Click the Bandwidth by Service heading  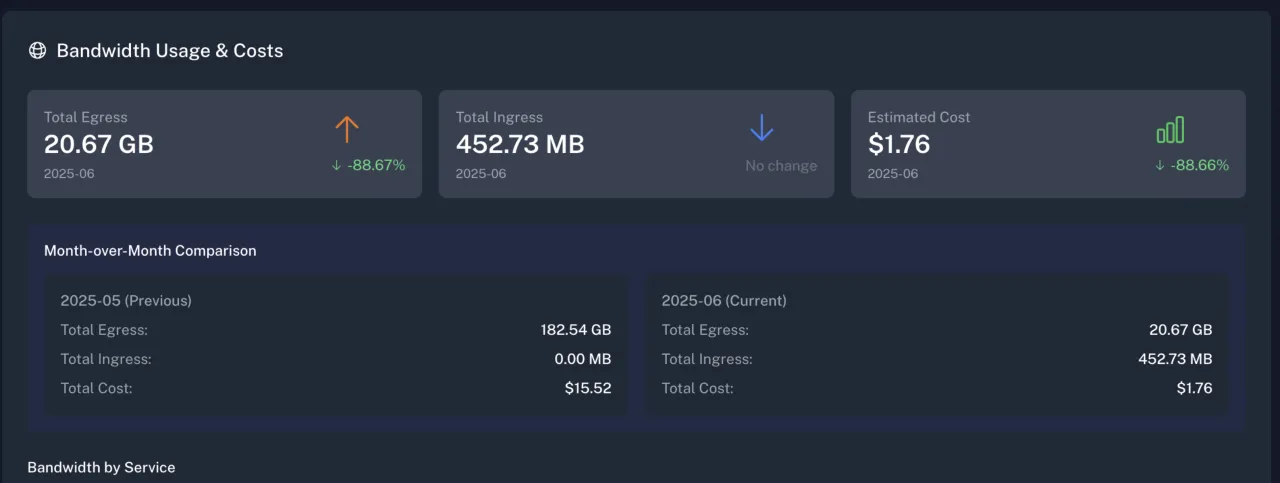[x=101, y=468]
